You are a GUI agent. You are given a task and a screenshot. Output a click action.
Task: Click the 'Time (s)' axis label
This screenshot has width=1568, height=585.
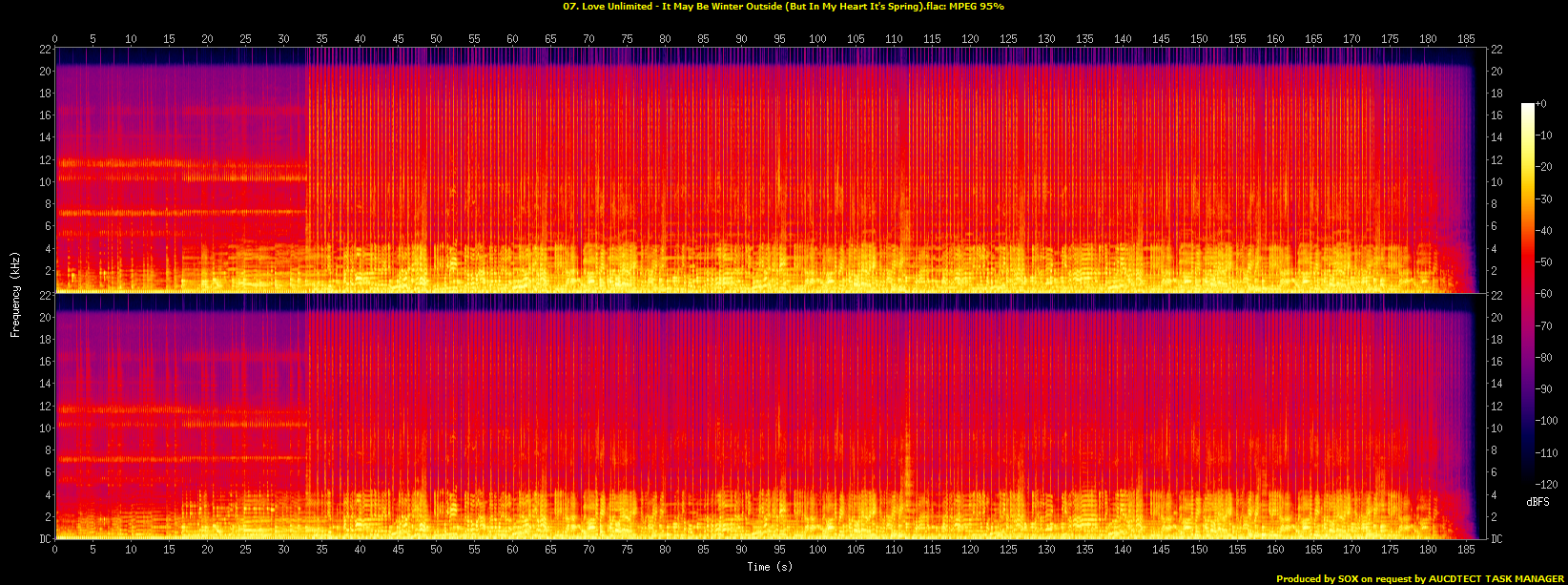pos(772,567)
